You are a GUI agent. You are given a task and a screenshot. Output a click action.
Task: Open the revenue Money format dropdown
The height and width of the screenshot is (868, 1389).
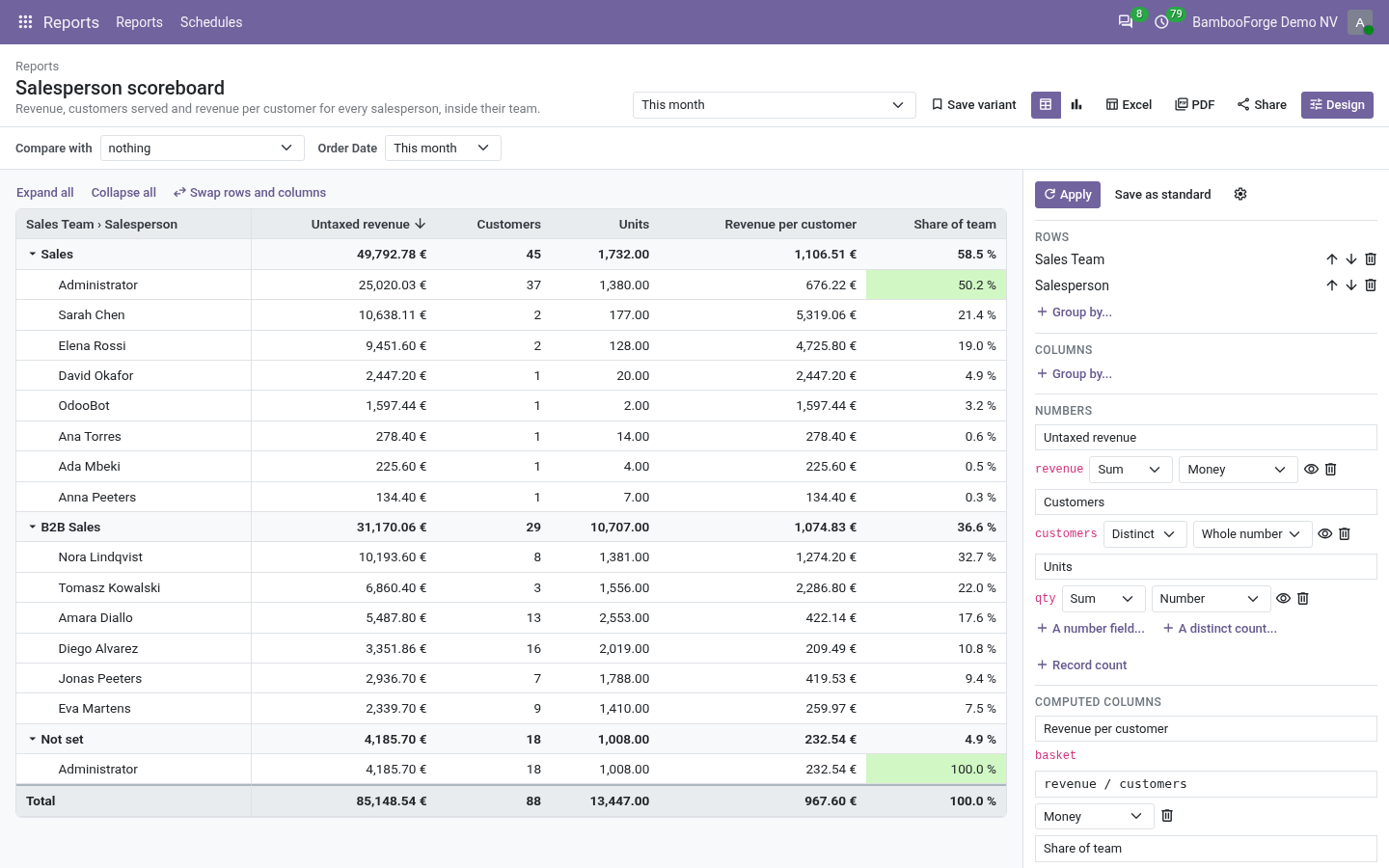(x=1237, y=470)
